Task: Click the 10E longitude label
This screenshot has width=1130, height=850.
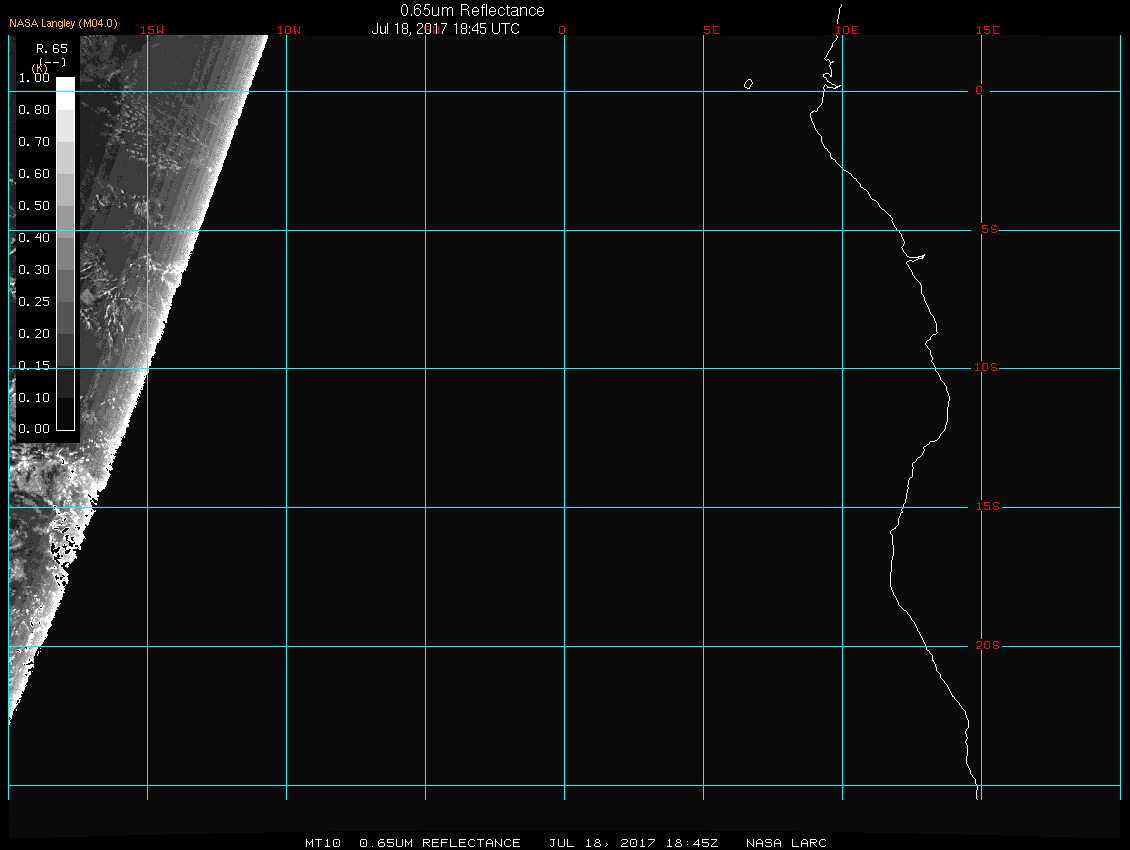Action: [x=847, y=30]
